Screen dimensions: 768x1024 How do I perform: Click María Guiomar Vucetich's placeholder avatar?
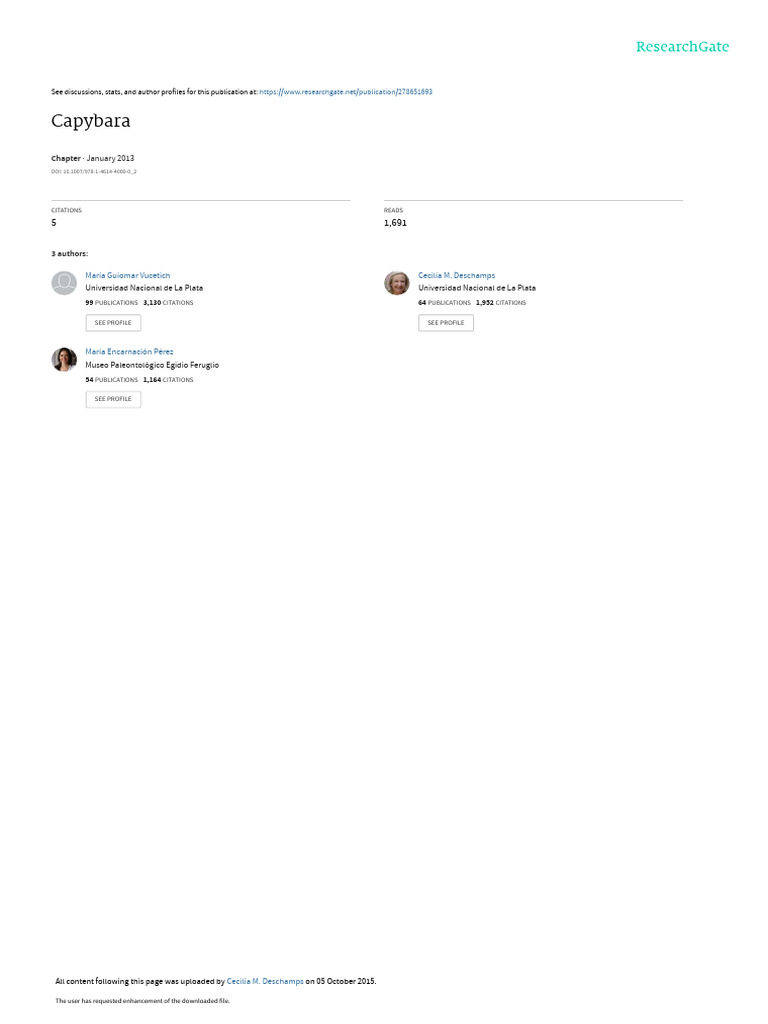coord(64,283)
